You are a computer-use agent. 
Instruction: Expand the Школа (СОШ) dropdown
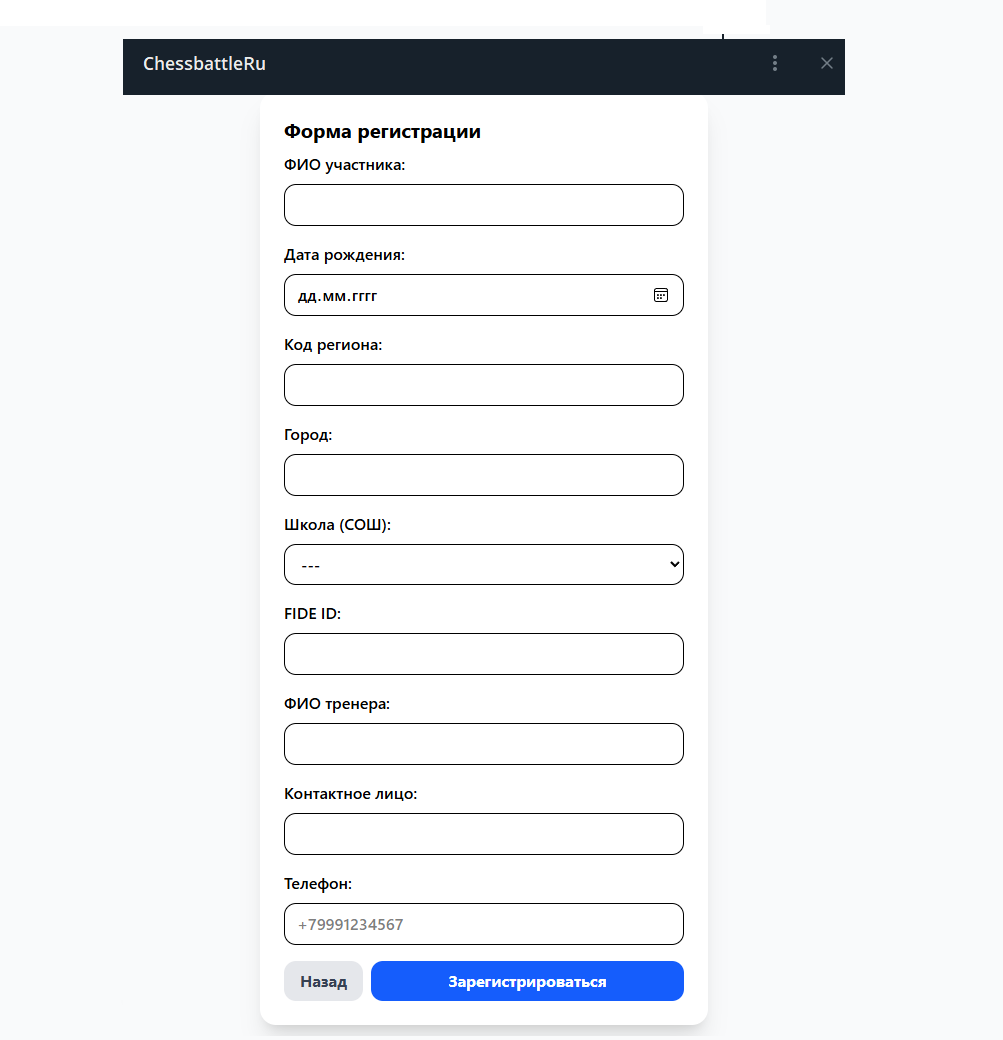pyautogui.click(x=484, y=565)
